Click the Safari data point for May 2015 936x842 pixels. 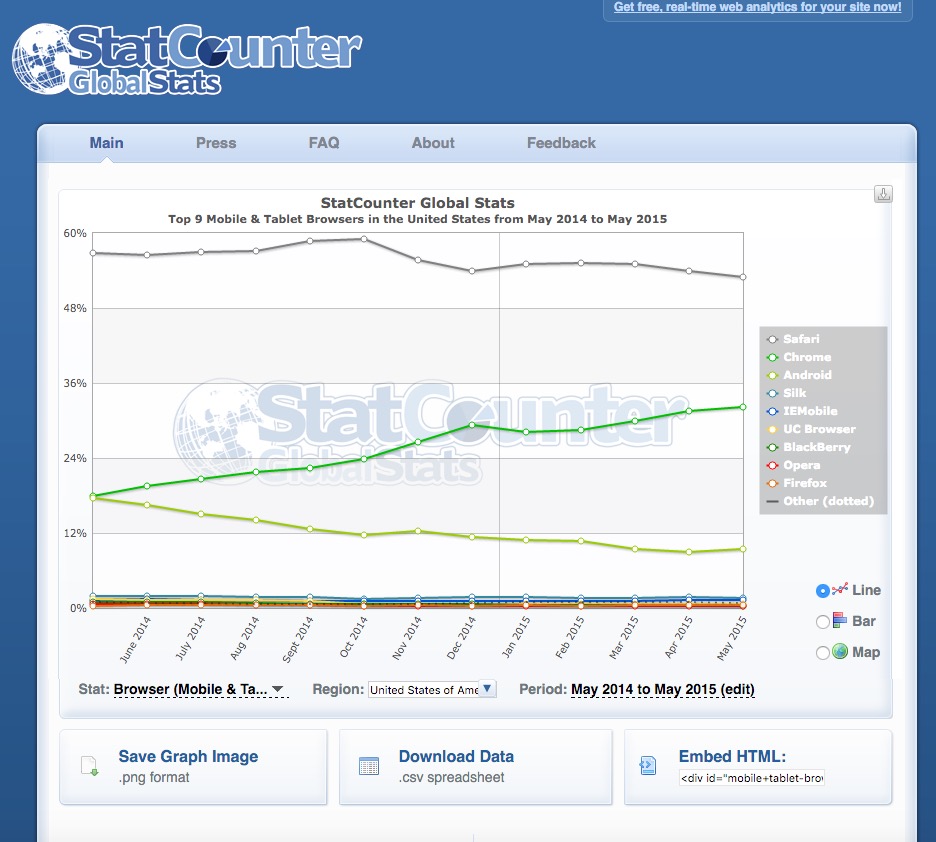743,277
